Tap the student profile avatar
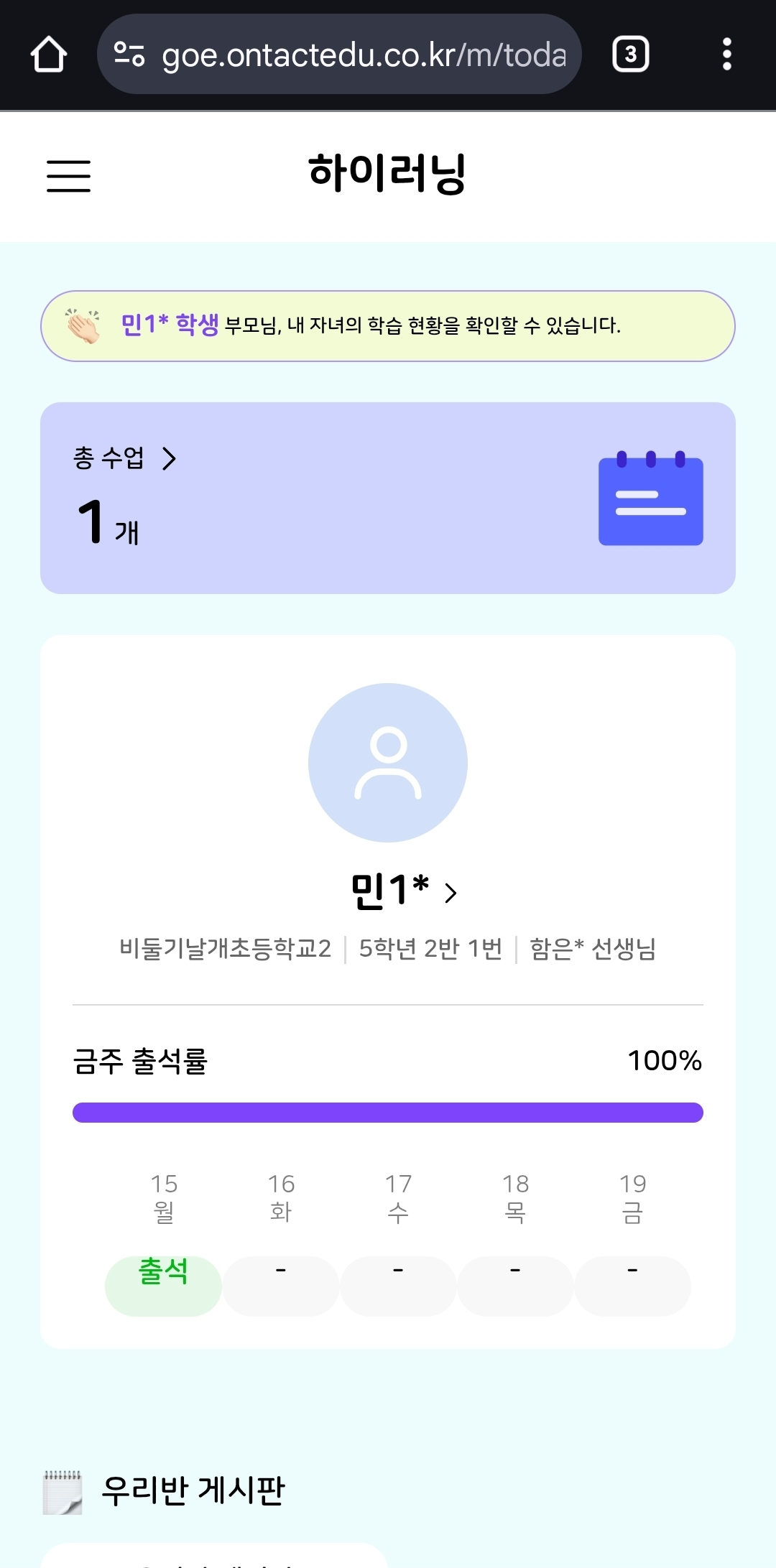 [388, 762]
